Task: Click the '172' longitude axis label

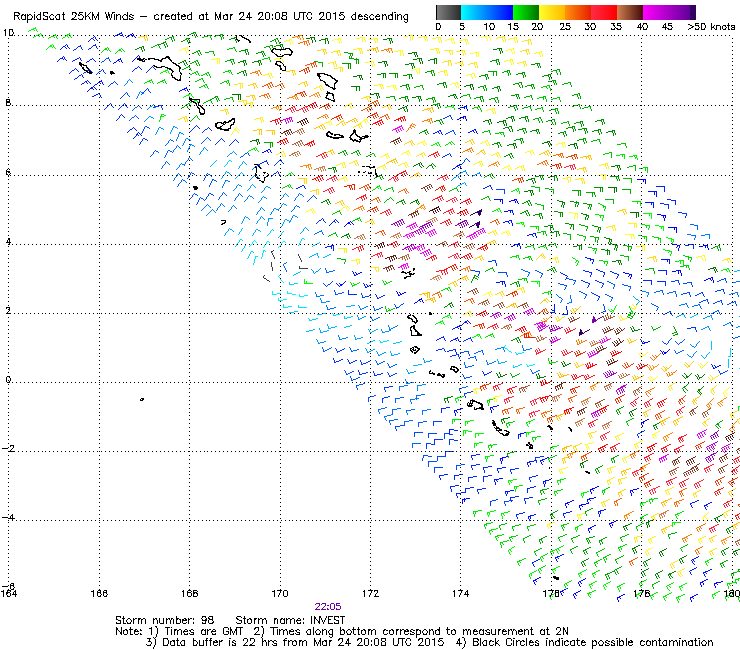Action: click(370, 593)
